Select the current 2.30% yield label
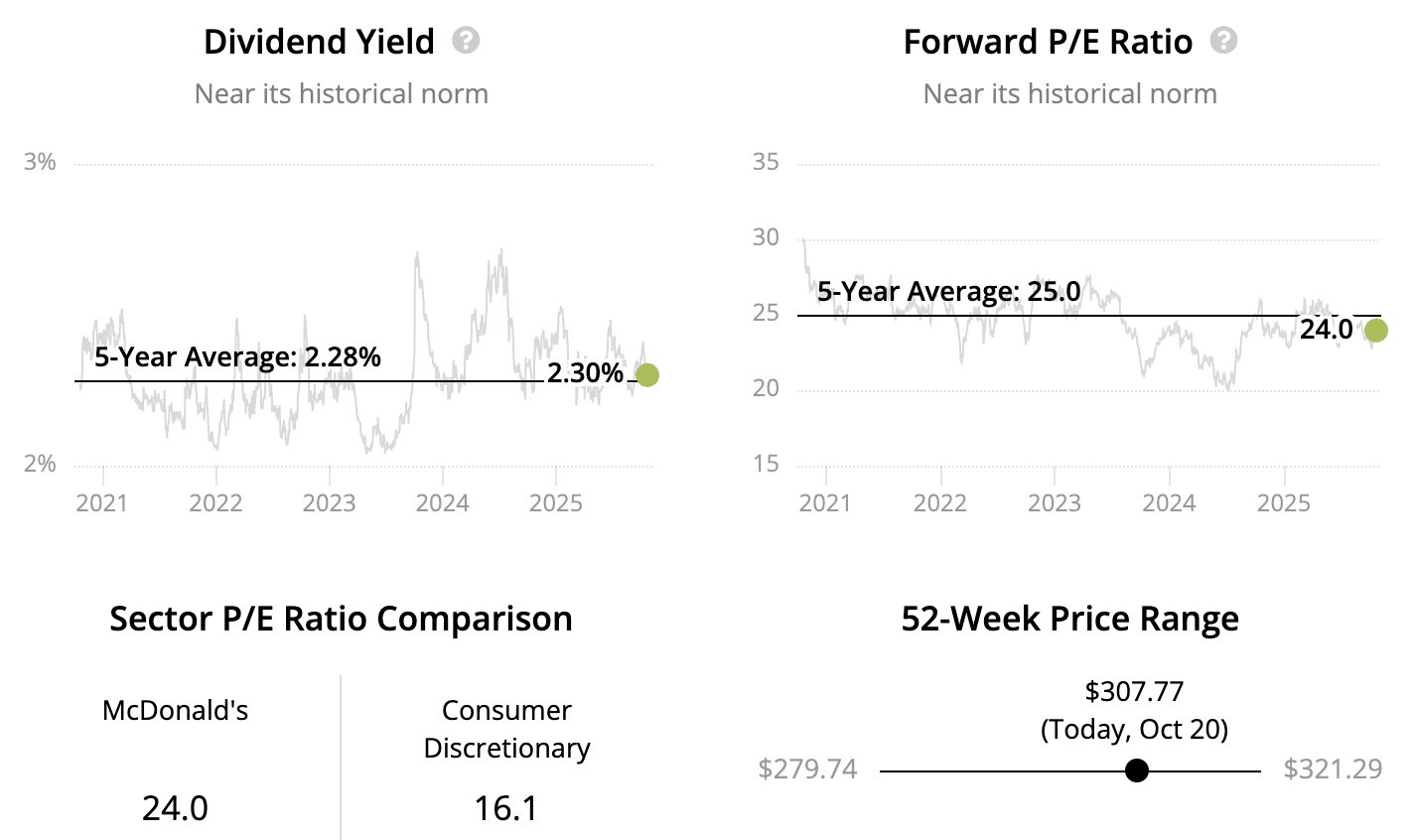The image size is (1414, 840). 585,373
